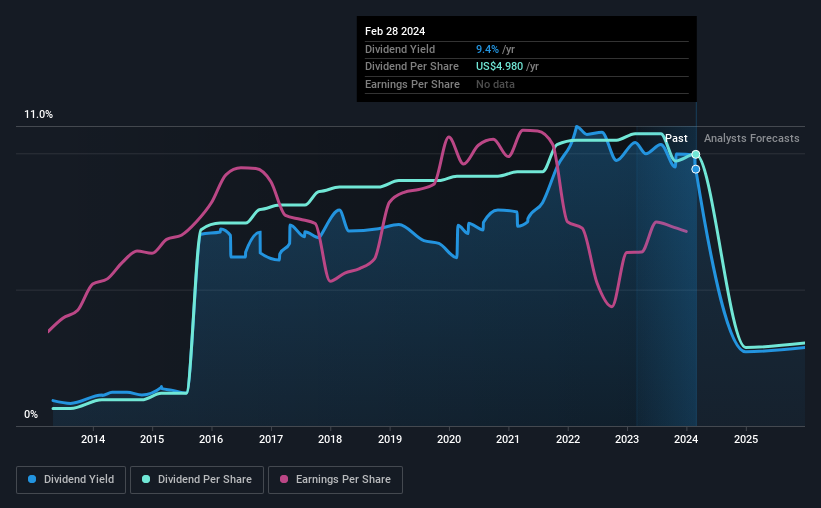Screen dimensions: 821x508
Task: Click the blue Dividend Yield legend dot
Action: click(32, 479)
